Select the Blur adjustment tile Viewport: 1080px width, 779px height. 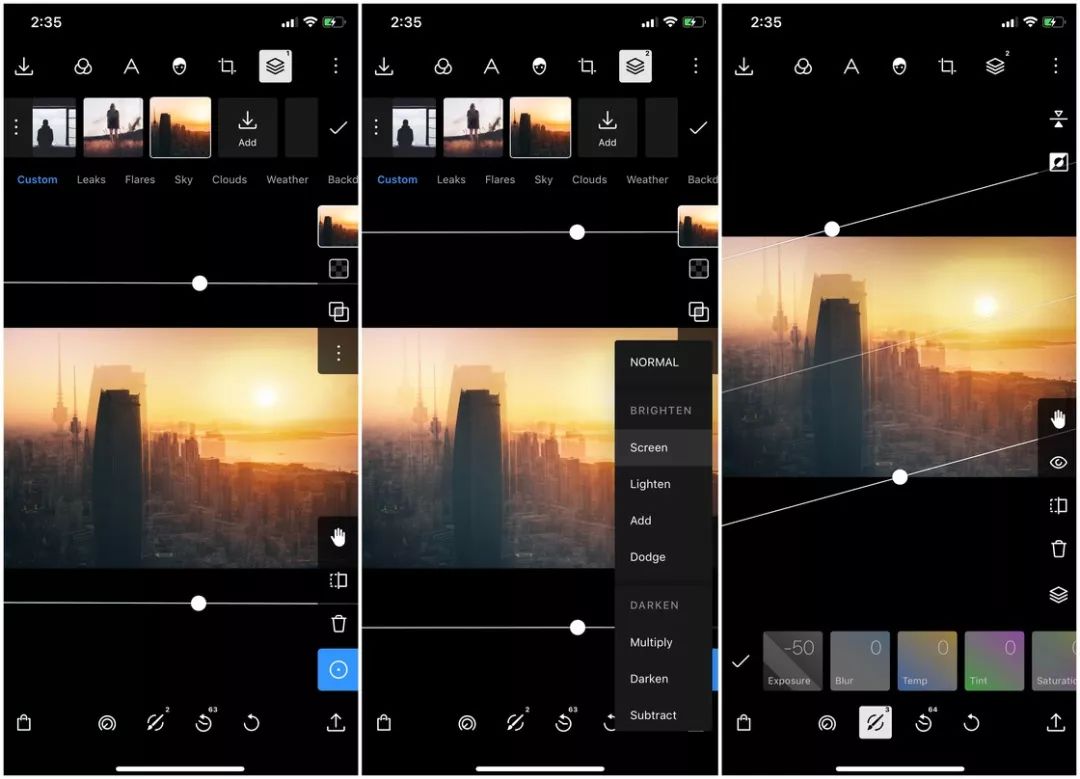coord(860,661)
